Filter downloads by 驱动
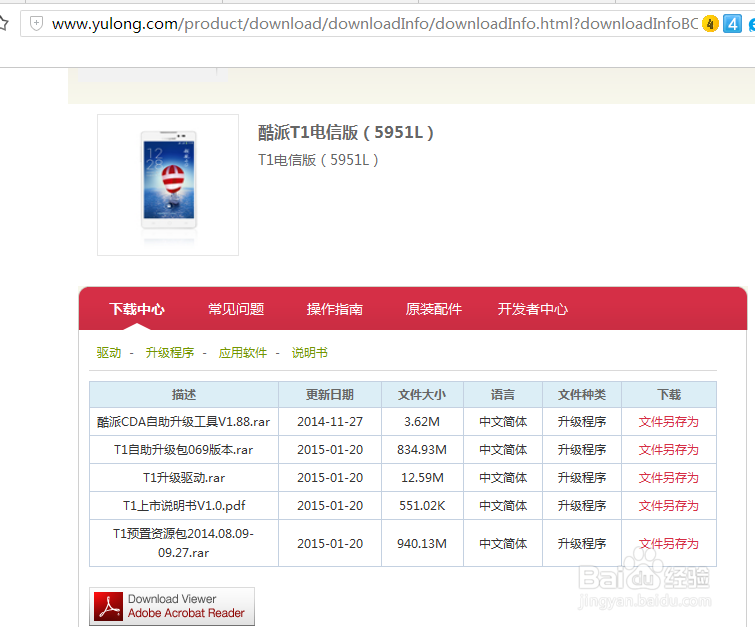The height and width of the screenshot is (627, 755). 109,353
